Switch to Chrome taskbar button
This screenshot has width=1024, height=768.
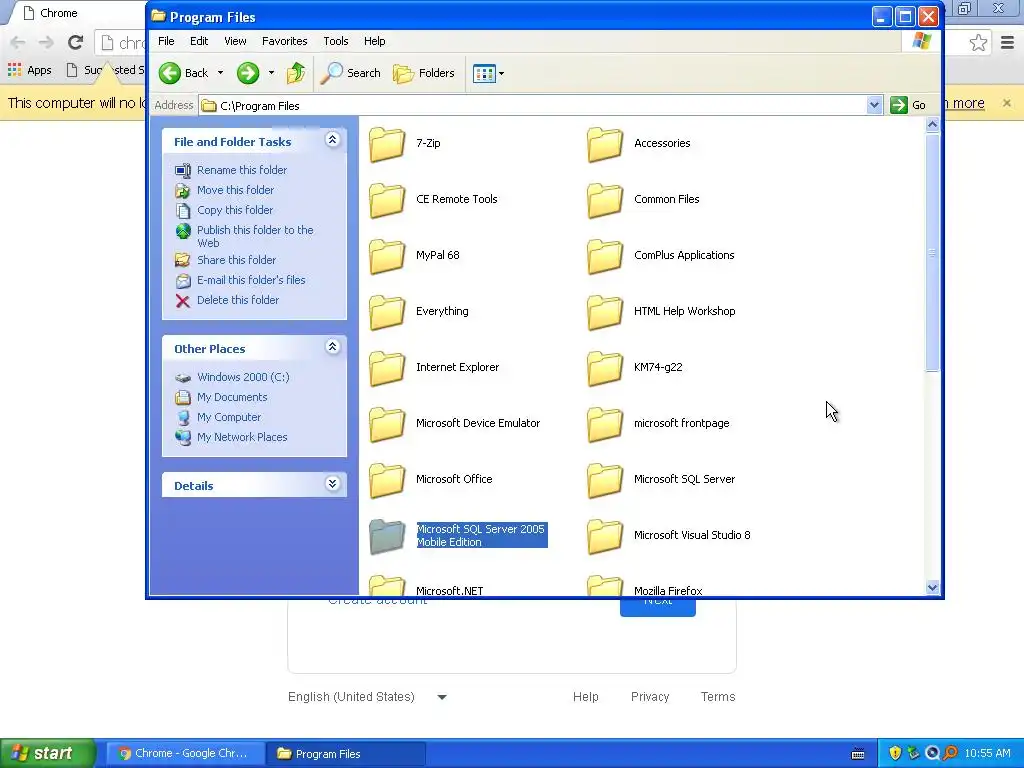pos(184,754)
